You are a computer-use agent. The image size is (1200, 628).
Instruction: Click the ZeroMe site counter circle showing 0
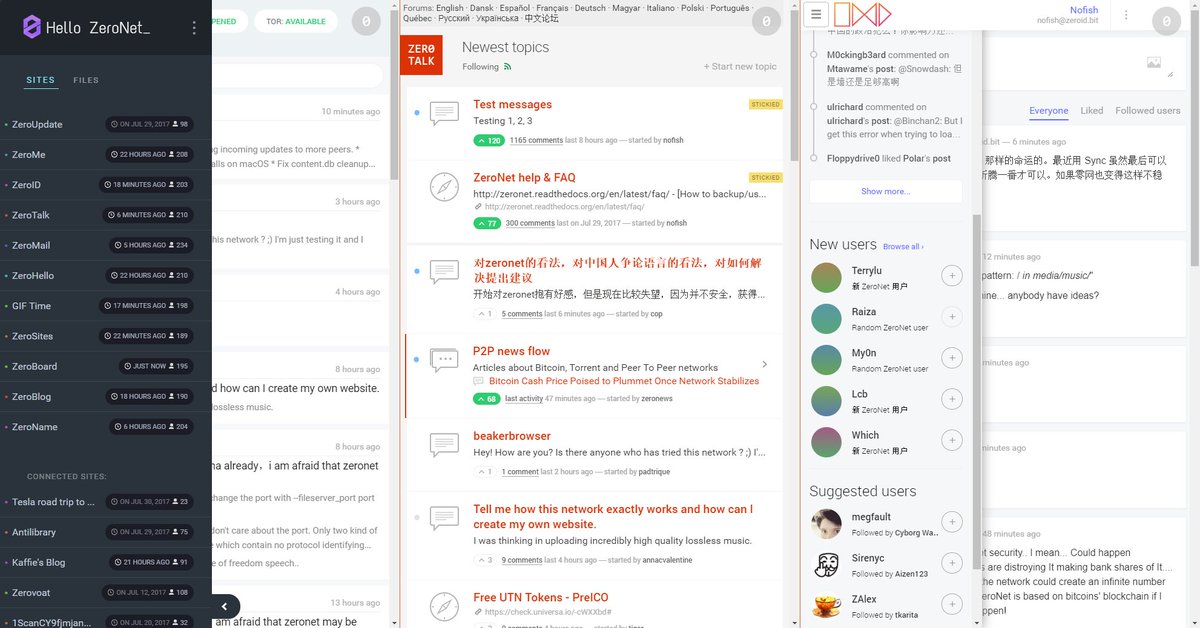[1167, 21]
